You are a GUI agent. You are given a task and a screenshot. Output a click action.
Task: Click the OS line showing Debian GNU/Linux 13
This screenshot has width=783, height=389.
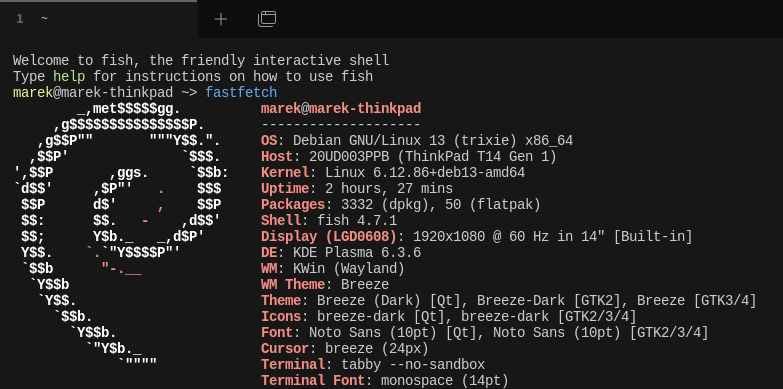point(417,141)
